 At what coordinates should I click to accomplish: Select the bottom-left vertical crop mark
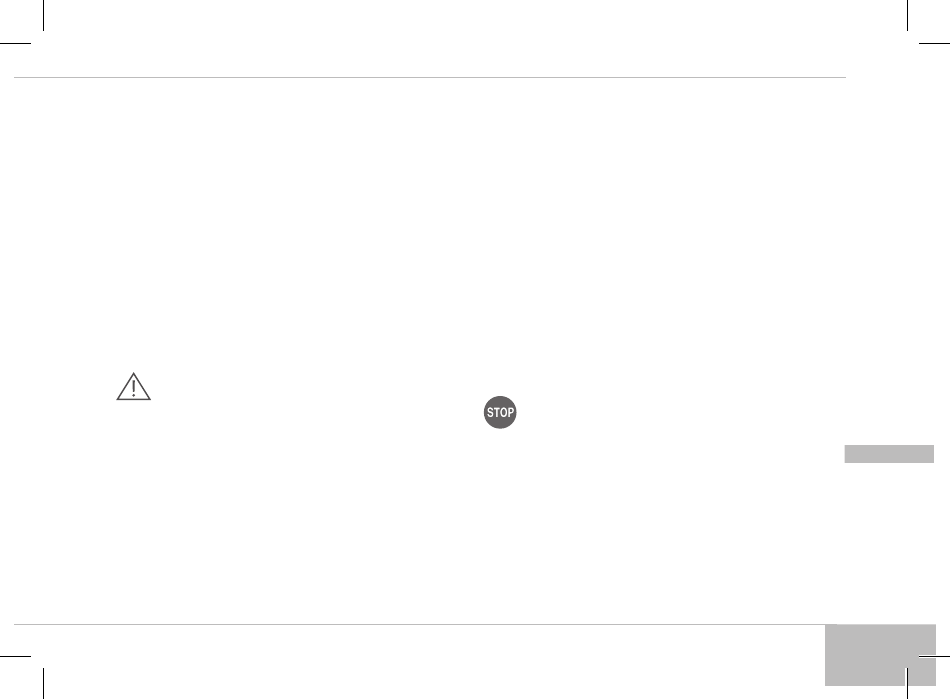point(44,683)
